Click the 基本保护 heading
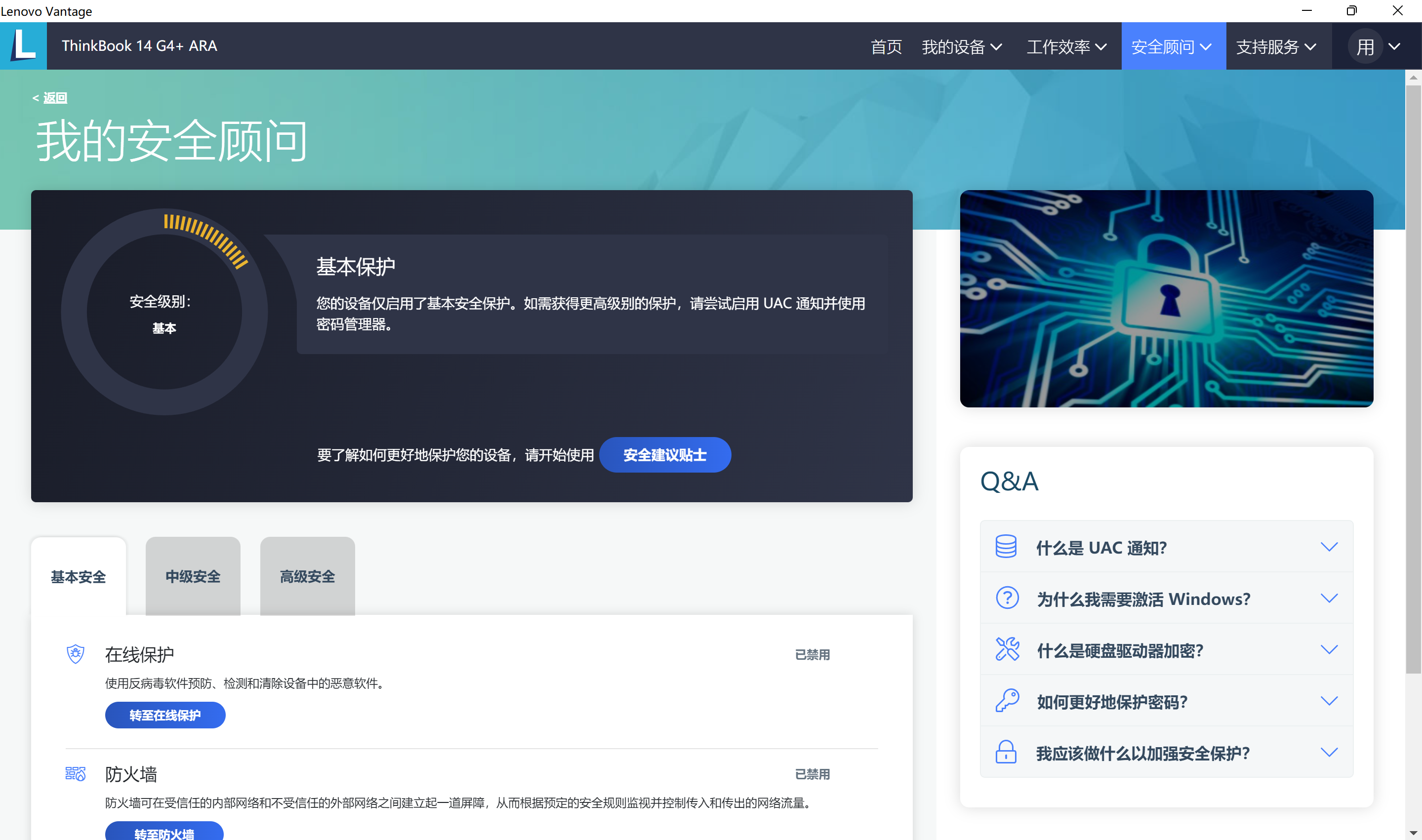The height and width of the screenshot is (840, 1422). [356, 266]
